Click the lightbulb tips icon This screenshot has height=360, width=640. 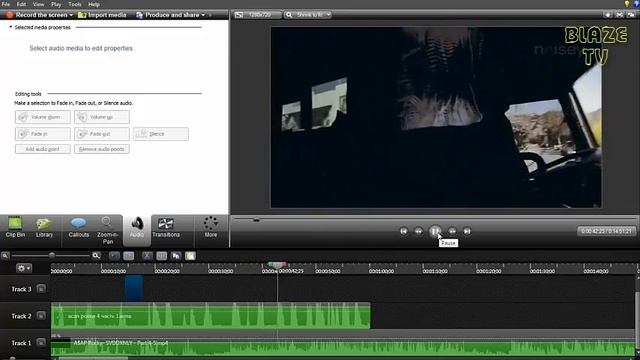click(627, 4)
